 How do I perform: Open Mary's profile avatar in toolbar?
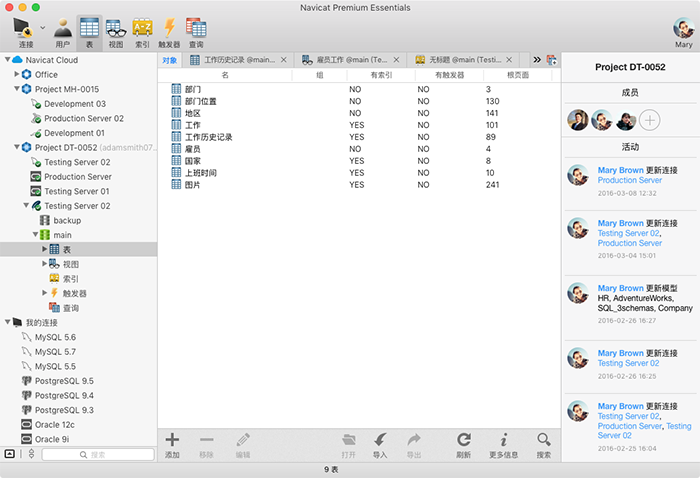point(683,29)
